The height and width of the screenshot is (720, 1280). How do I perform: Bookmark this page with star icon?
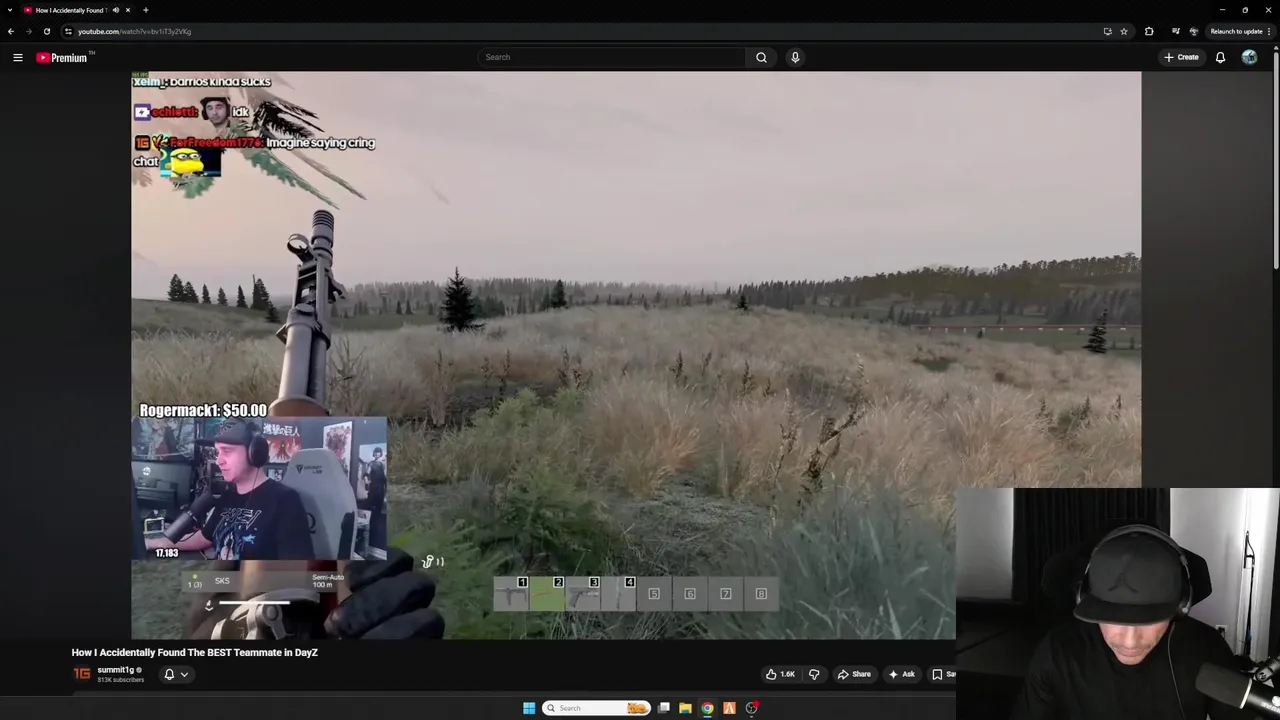tap(1124, 31)
